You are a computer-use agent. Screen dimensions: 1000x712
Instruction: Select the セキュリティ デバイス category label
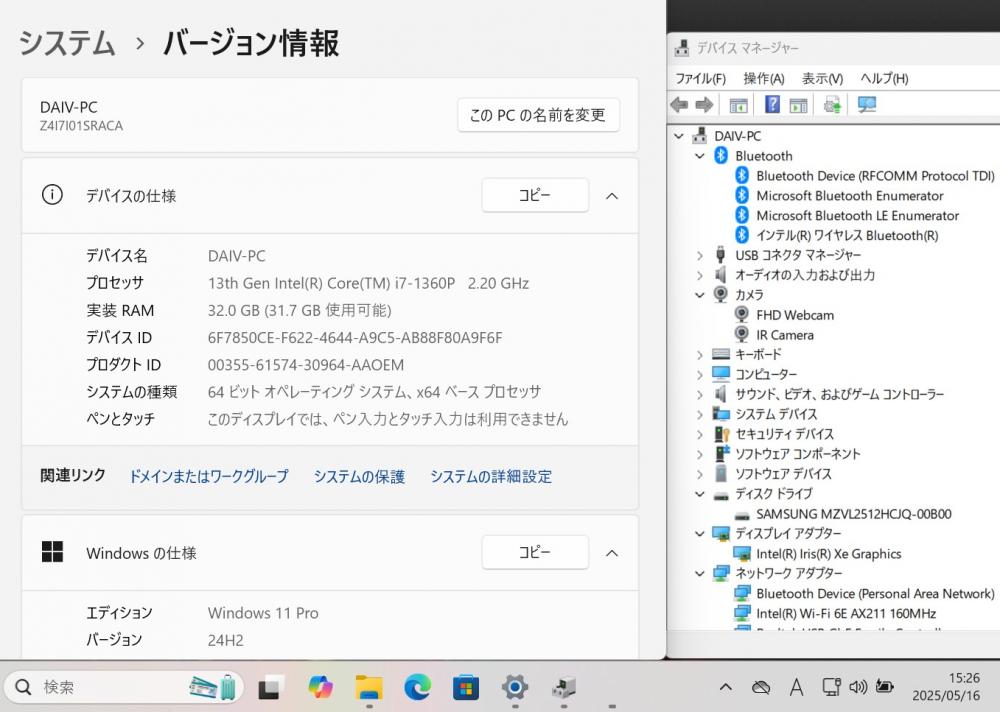pos(784,434)
